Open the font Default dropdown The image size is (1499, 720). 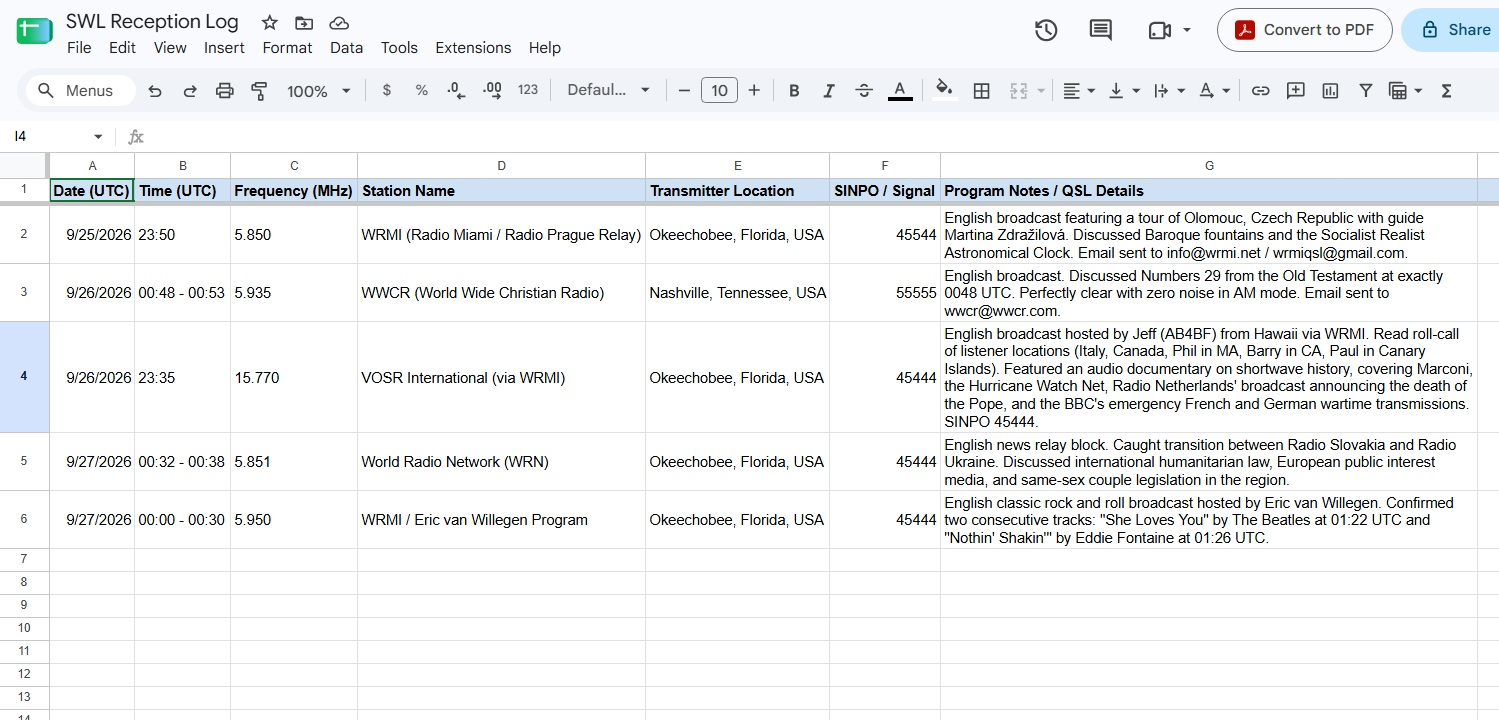(x=608, y=90)
